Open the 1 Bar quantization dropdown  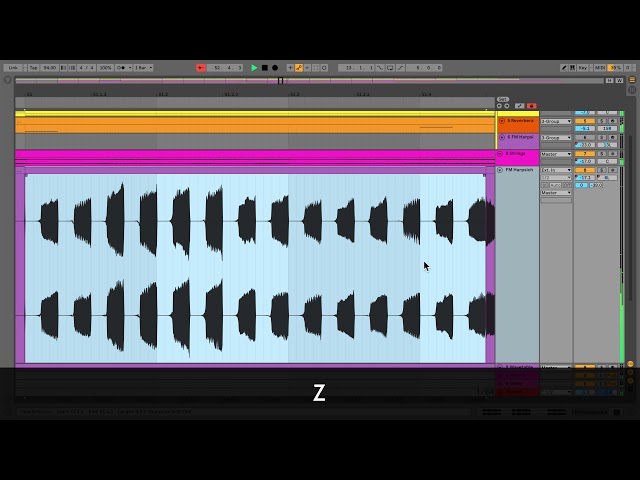(x=143, y=68)
